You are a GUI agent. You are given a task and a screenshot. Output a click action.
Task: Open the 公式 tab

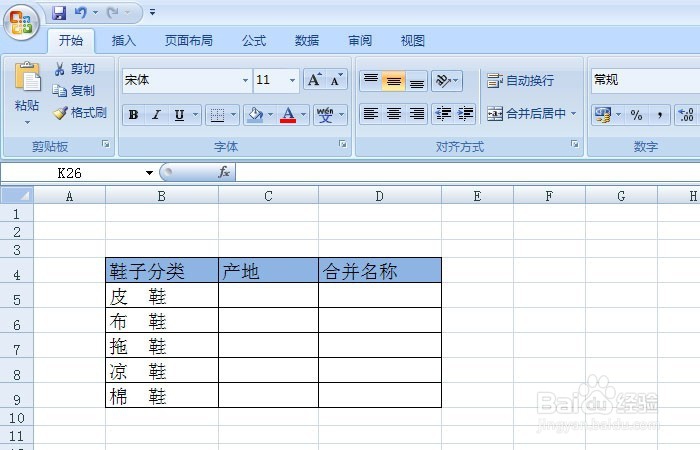(x=254, y=41)
